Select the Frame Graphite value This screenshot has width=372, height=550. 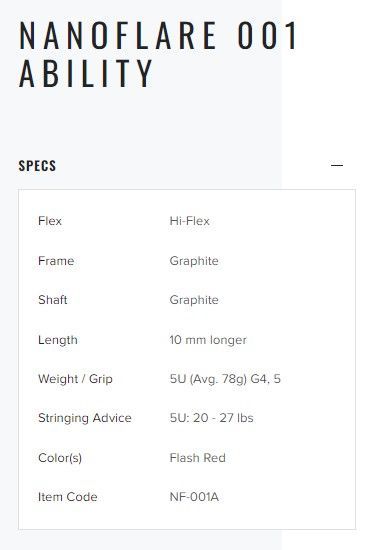click(194, 261)
